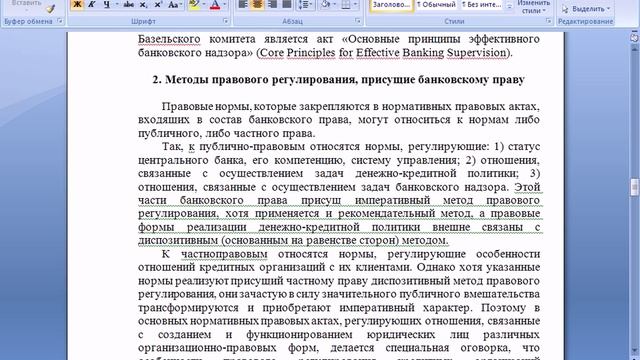Open Абзац dialog launcher

(x=358, y=21)
